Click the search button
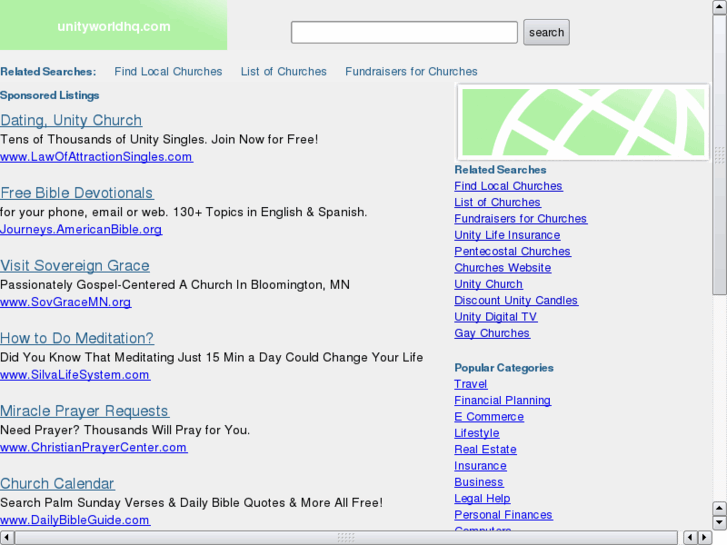This screenshot has height=545, width=727. click(546, 32)
